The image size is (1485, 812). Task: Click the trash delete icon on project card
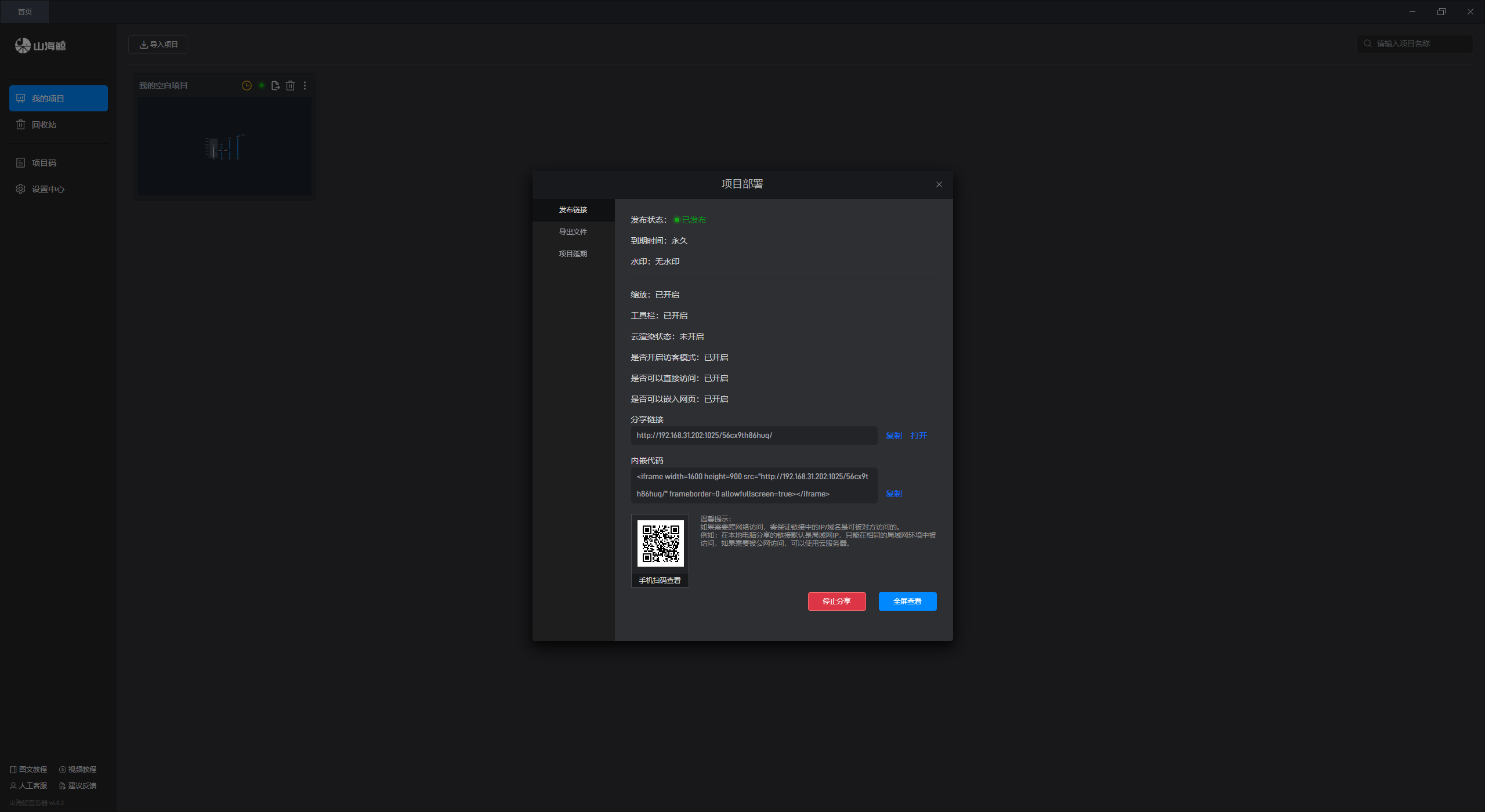tap(290, 85)
